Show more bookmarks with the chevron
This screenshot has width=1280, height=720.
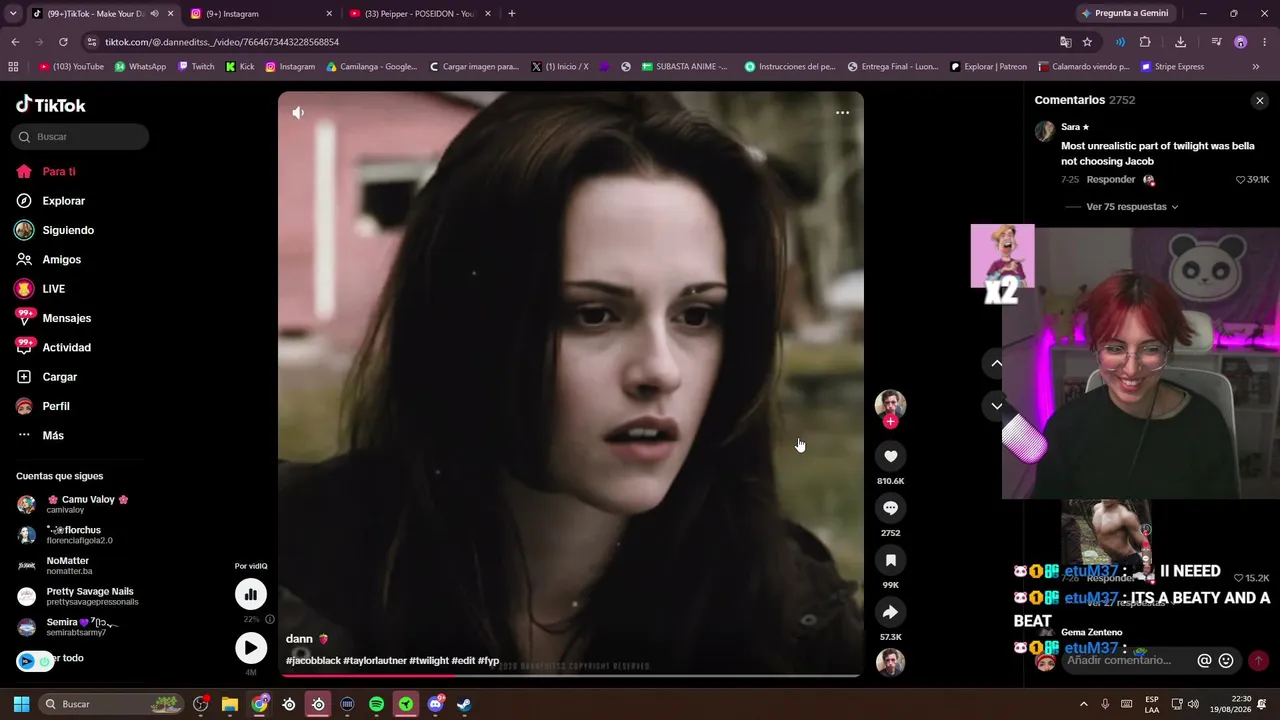1256,67
